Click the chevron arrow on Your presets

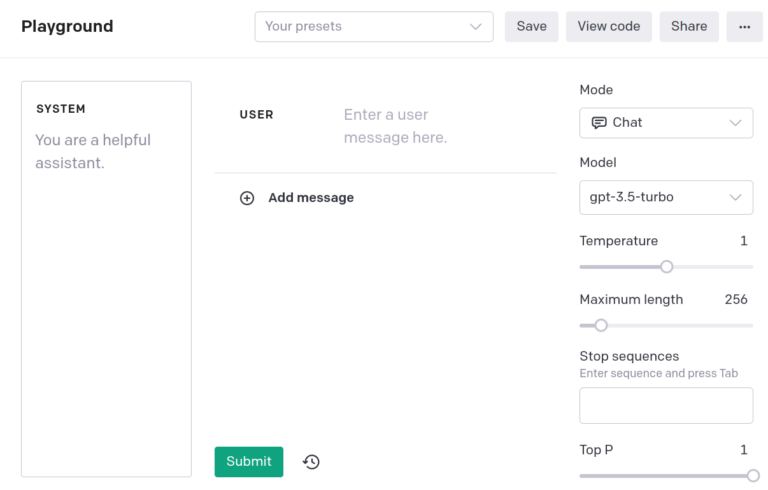click(x=476, y=26)
